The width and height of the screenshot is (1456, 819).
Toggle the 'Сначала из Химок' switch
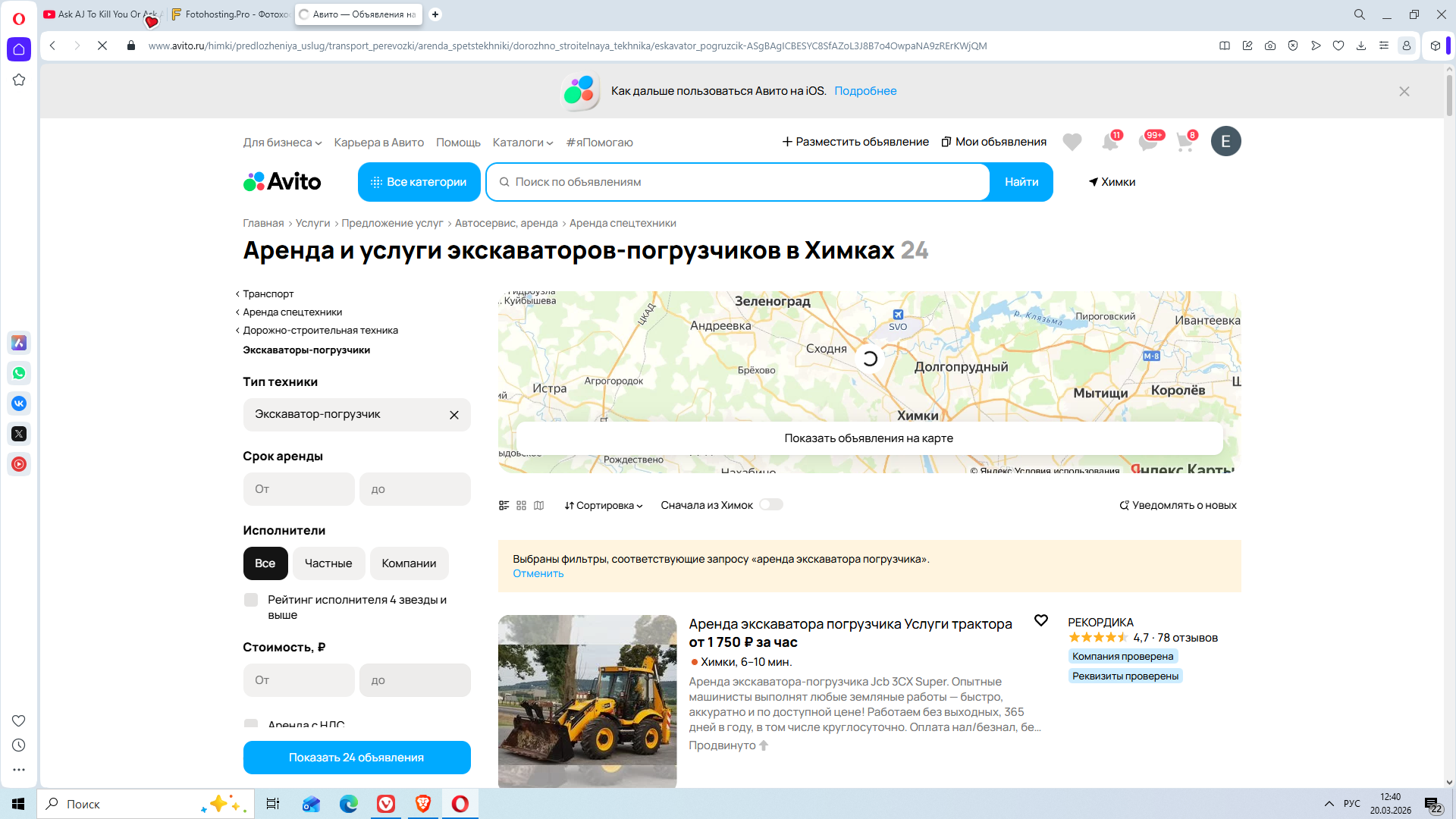pyautogui.click(x=770, y=504)
